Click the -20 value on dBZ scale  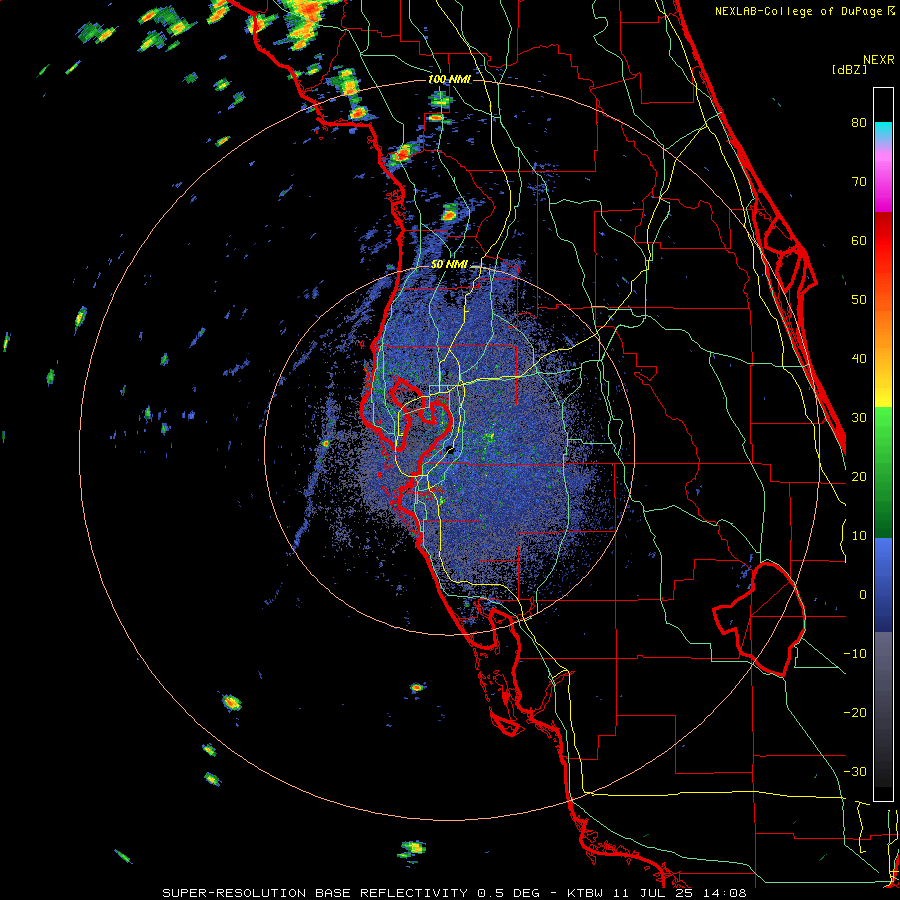[855, 713]
